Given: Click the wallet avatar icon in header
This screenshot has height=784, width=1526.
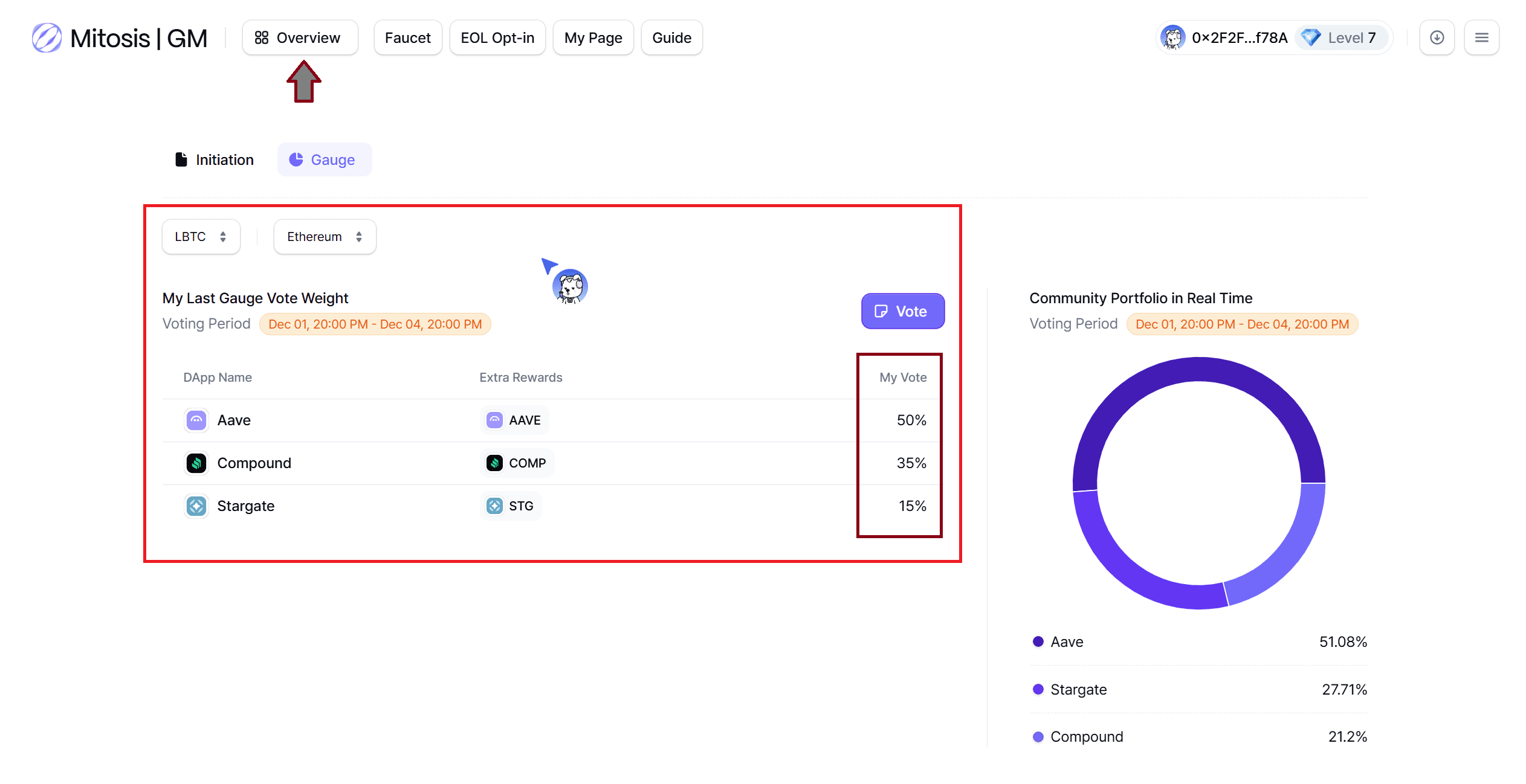Looking at the screenshot, I should 1172,37.
